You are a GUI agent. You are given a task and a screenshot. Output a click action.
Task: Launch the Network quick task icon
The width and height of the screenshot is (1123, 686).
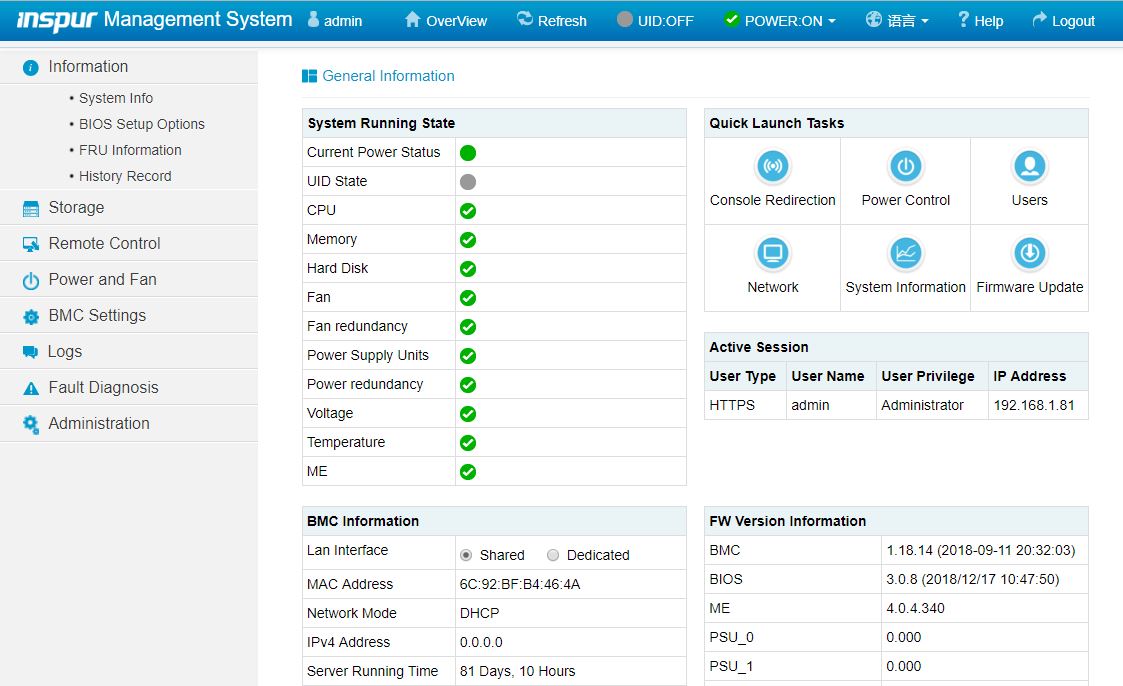click(772, 253)
